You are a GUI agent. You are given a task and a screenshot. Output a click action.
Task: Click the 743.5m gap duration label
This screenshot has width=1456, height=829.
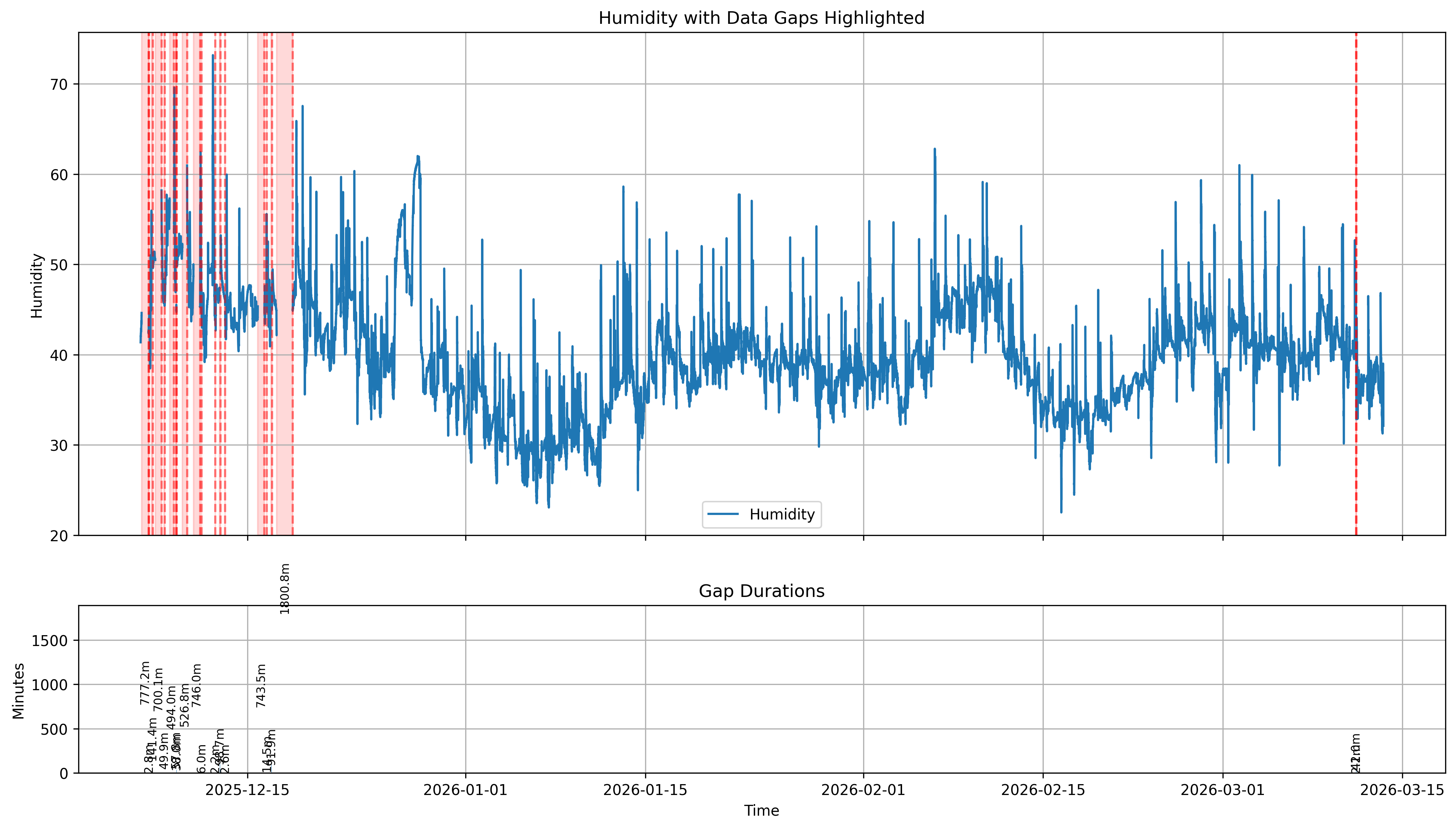pyautogui.click(x=261, y=686)
